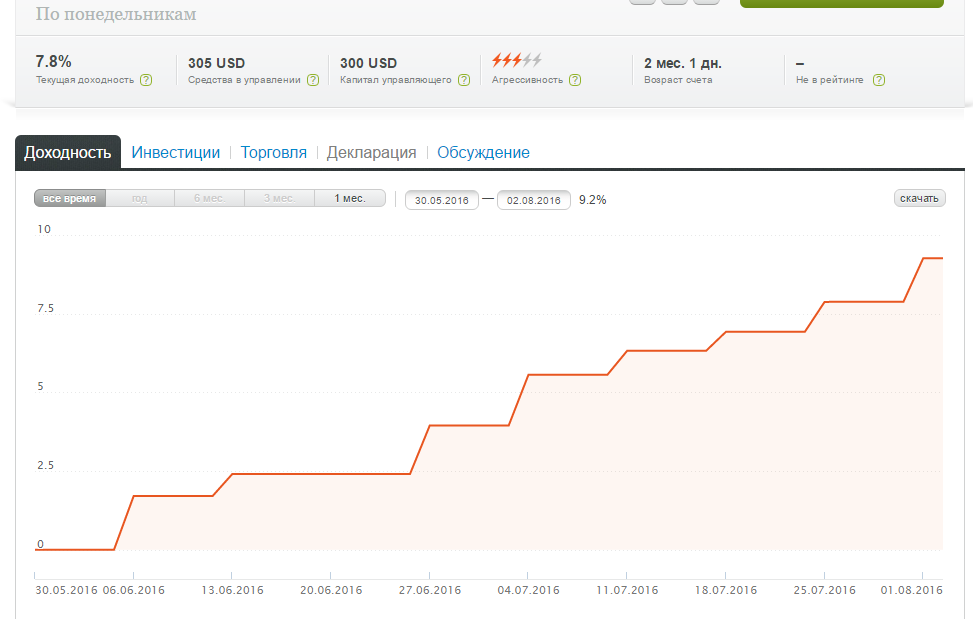
Task: Click help icon next to Текущая доходность
Action: coord(146,80)
